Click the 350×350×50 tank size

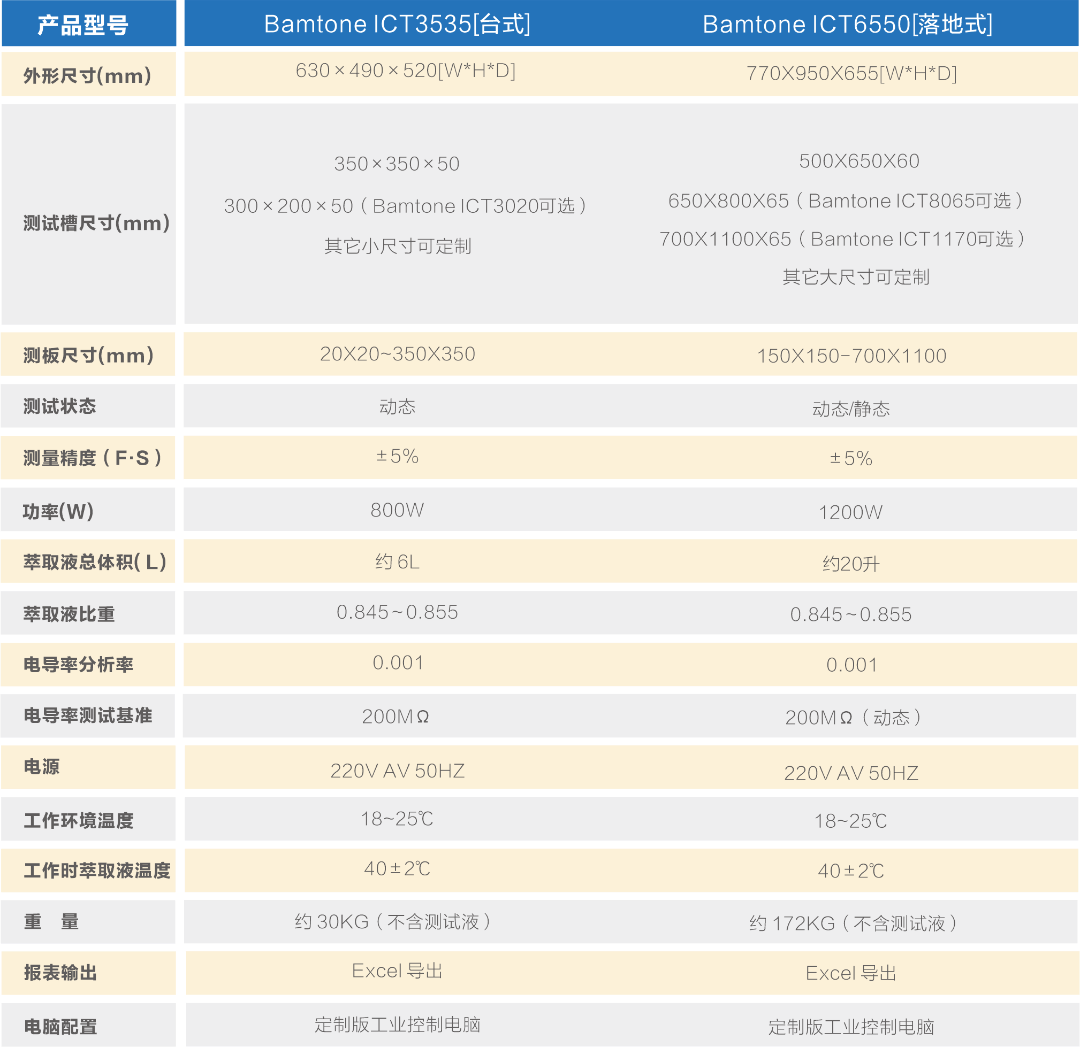pos(397,164)
